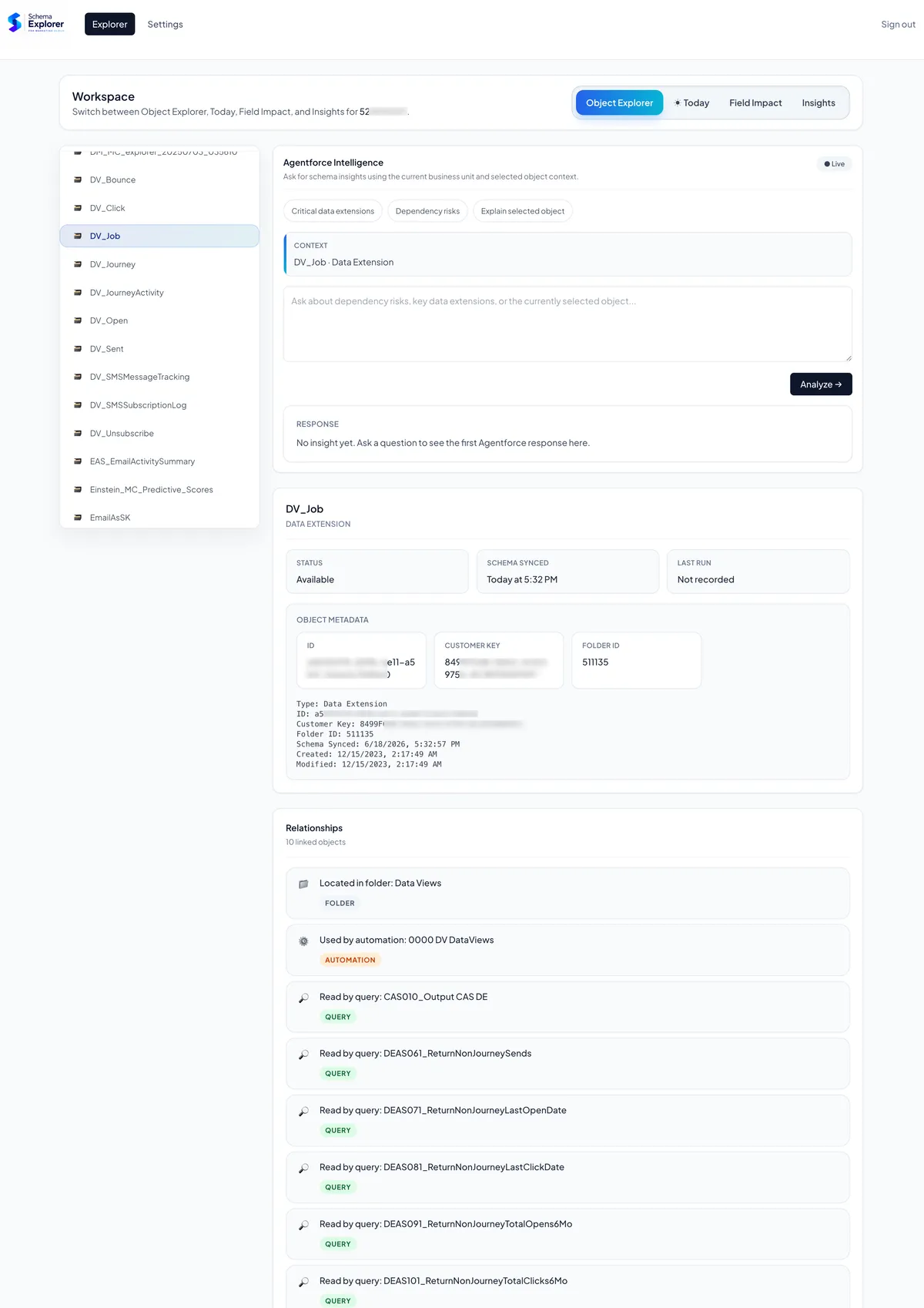Choose the Explain selected object chip
Viewport: 924px width, 1308px height.
(x=523, y=211)
